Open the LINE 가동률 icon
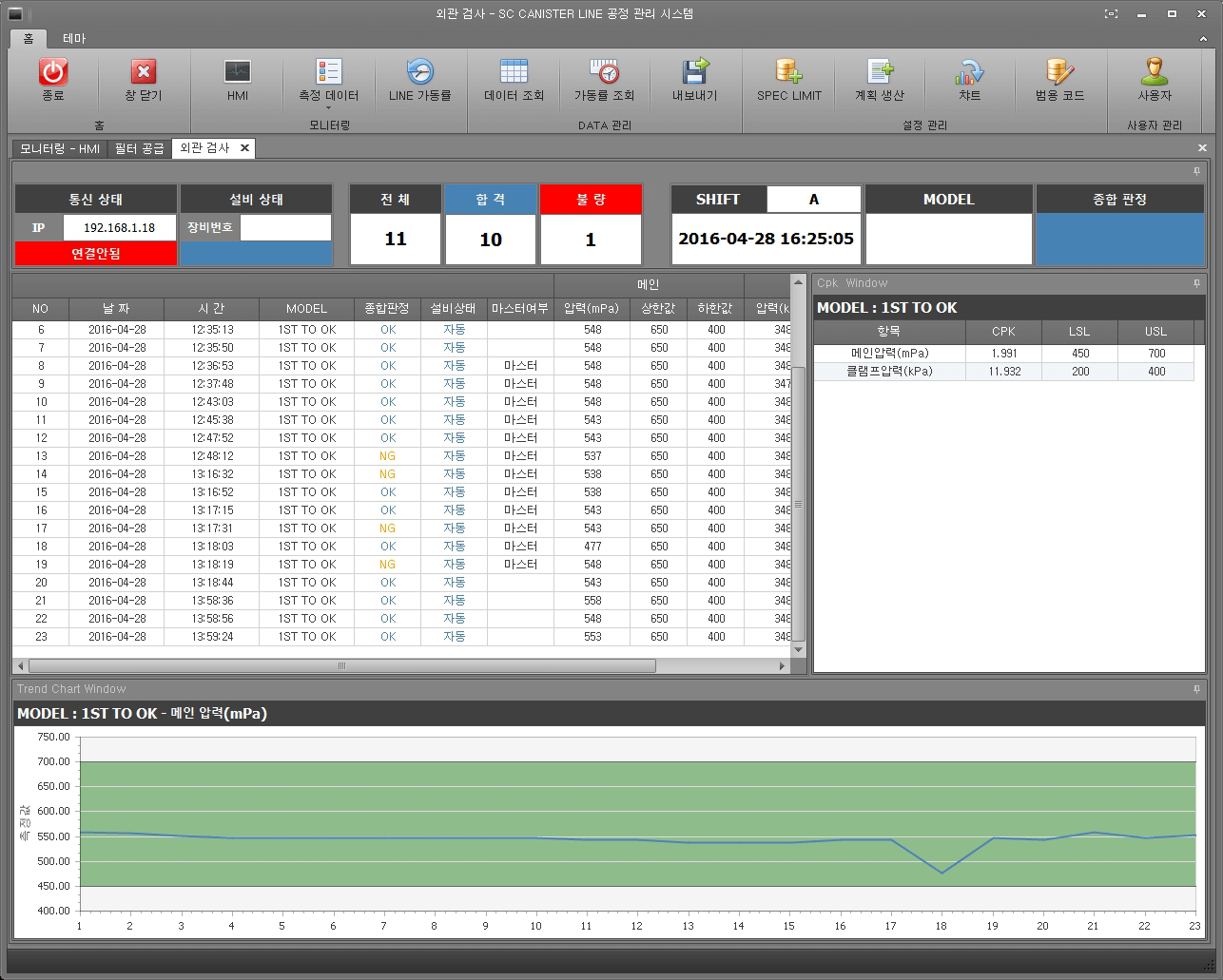The height and width of the screenshot is (980, 1223). point(419,73)
